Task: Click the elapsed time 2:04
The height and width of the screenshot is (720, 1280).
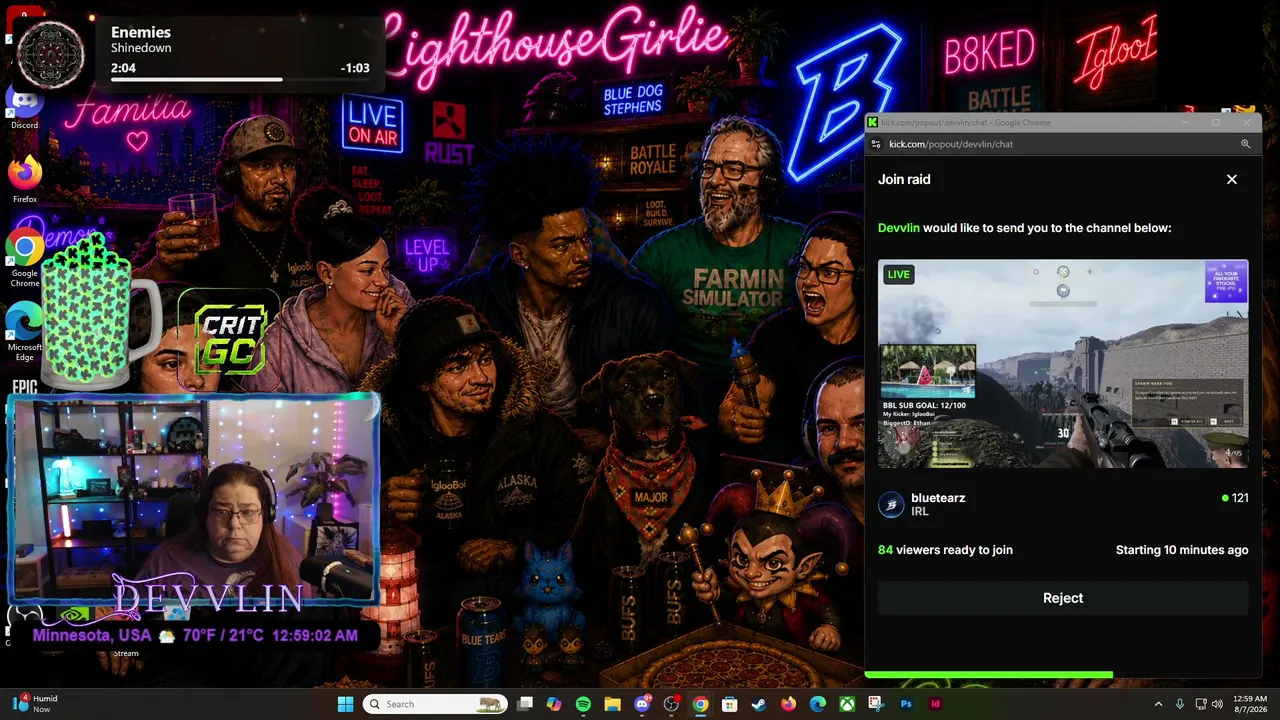Action: [123, 68]
